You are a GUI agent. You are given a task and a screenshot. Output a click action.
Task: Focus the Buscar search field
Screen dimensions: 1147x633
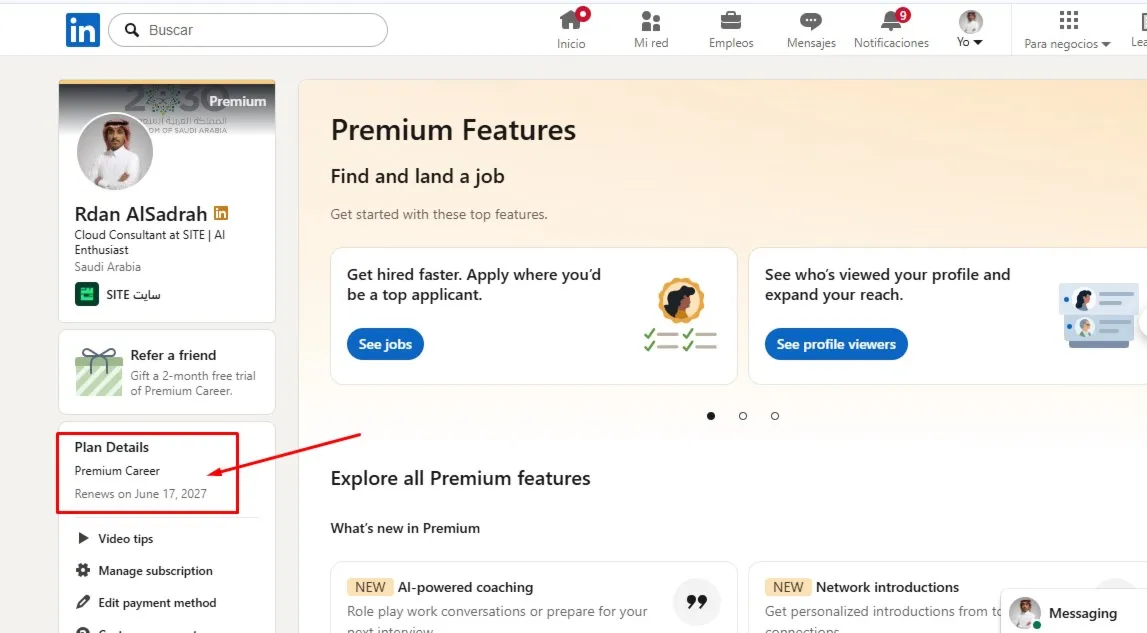(x=248, y=30)
